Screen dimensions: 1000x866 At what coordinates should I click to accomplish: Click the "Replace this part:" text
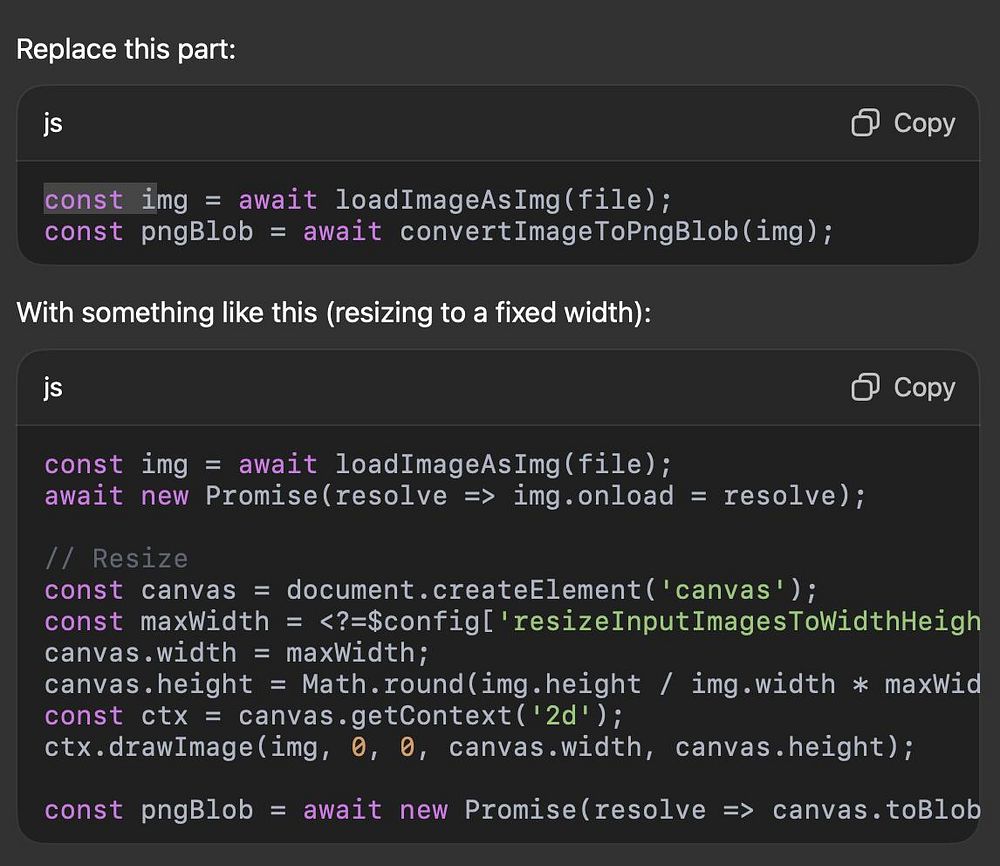pyautogui.click(x=126, y=49)
